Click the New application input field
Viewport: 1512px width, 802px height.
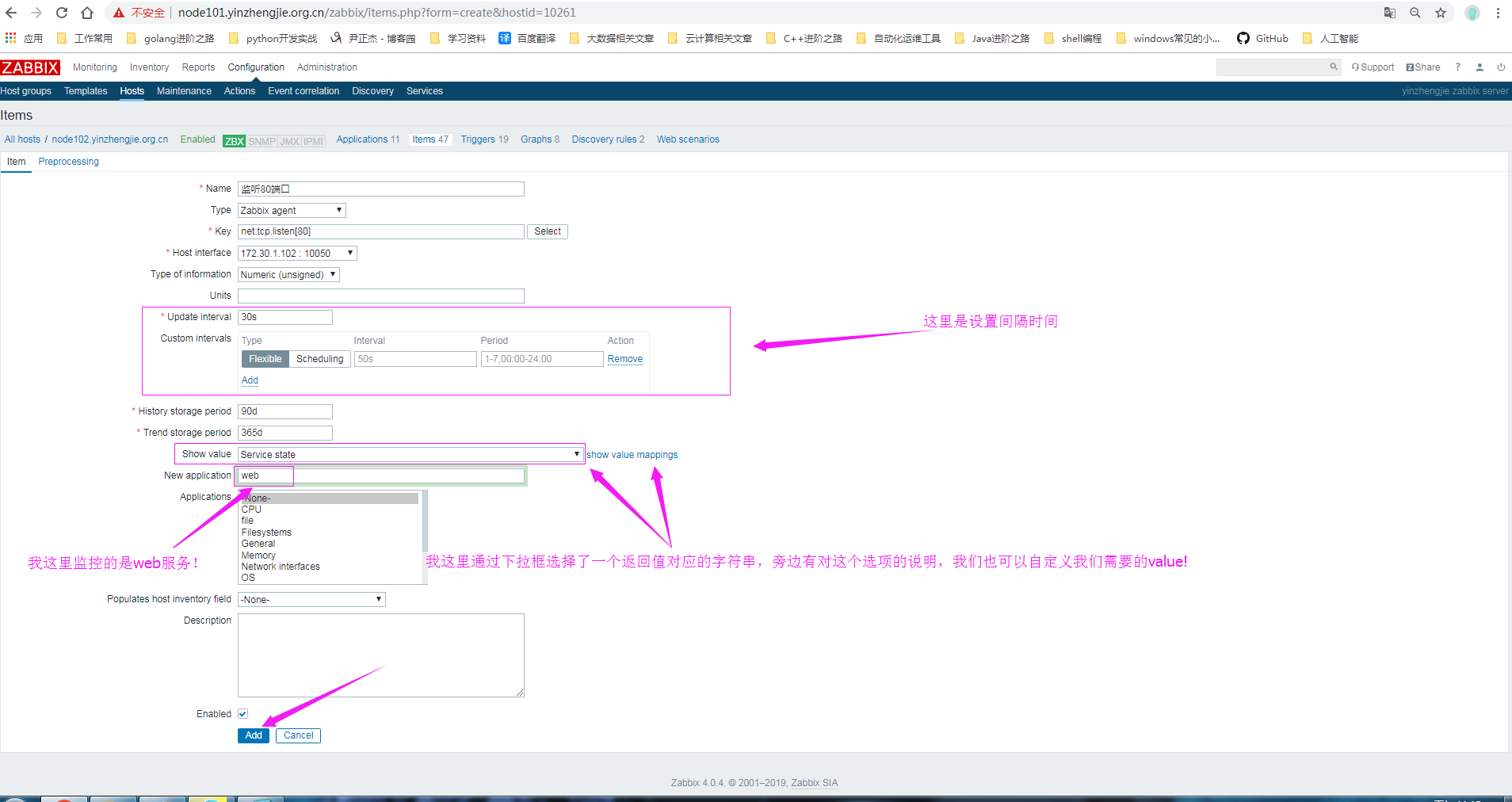click(381, 475)
